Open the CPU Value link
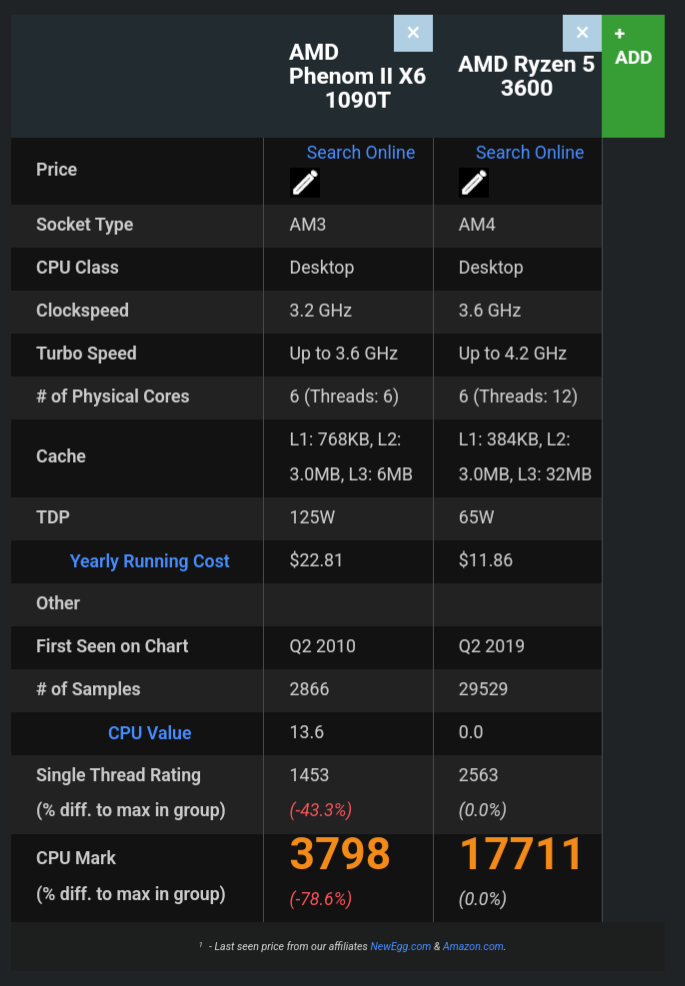 click(x=150, y=733)
